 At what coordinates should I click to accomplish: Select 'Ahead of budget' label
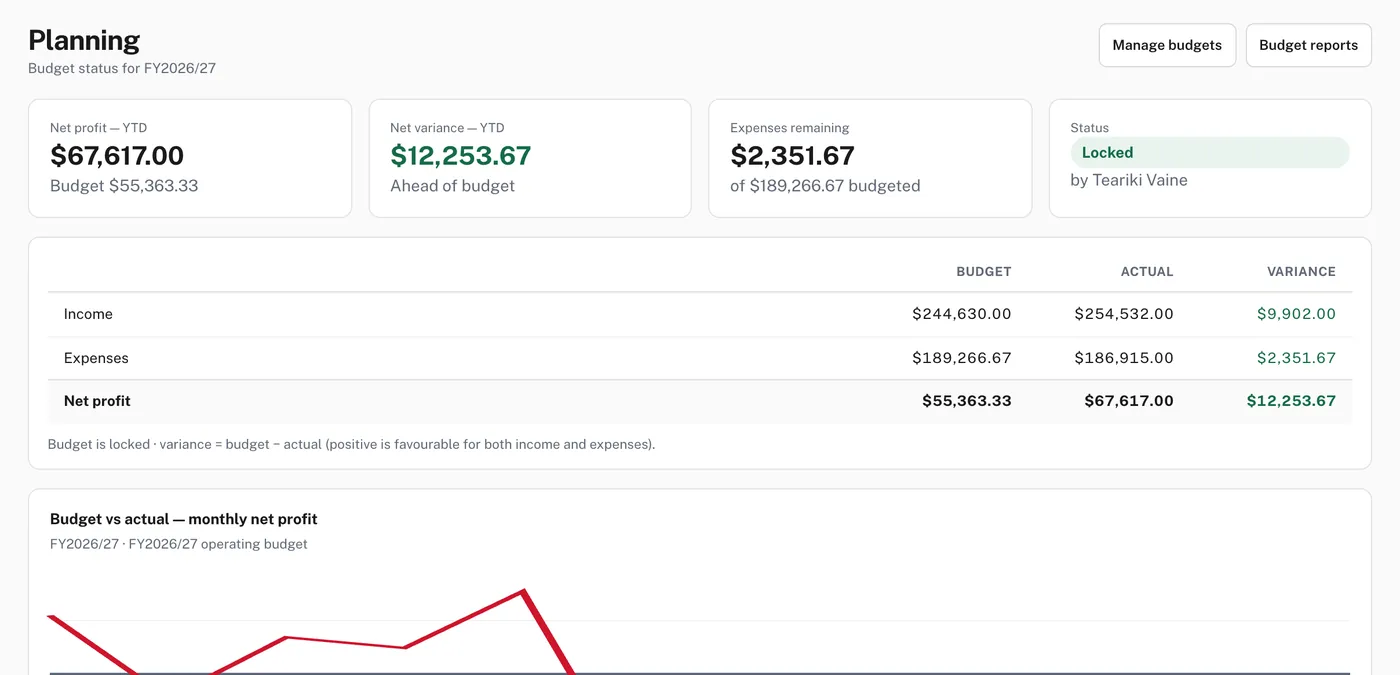tap(452, 186)
